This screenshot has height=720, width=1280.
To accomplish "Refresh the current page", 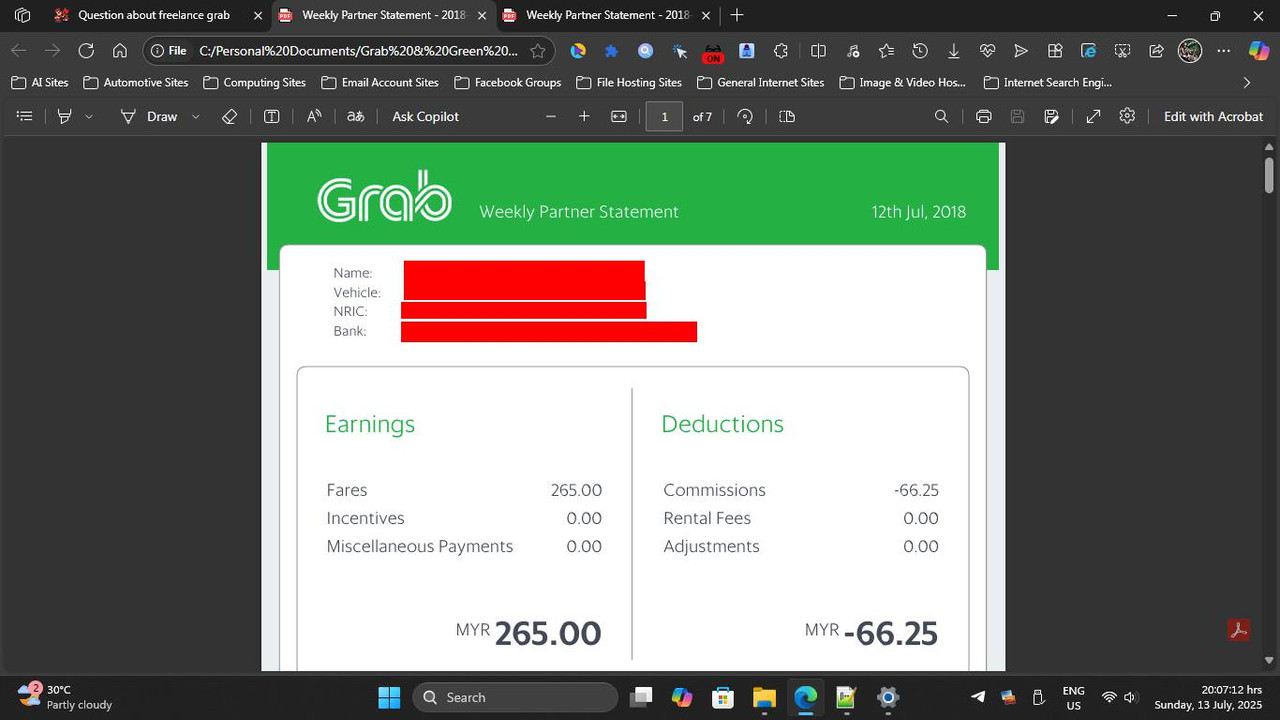I will [86, 51].
